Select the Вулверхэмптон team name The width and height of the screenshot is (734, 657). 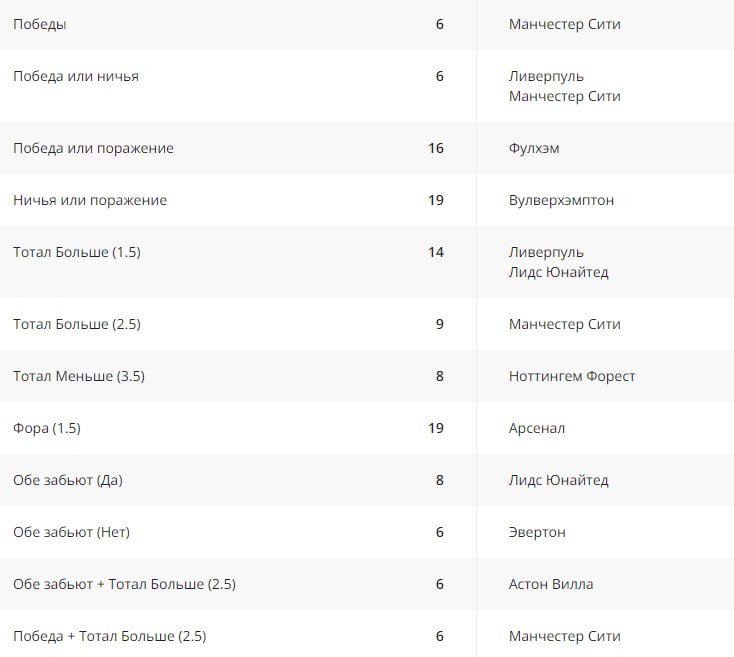tap(561, 200)
